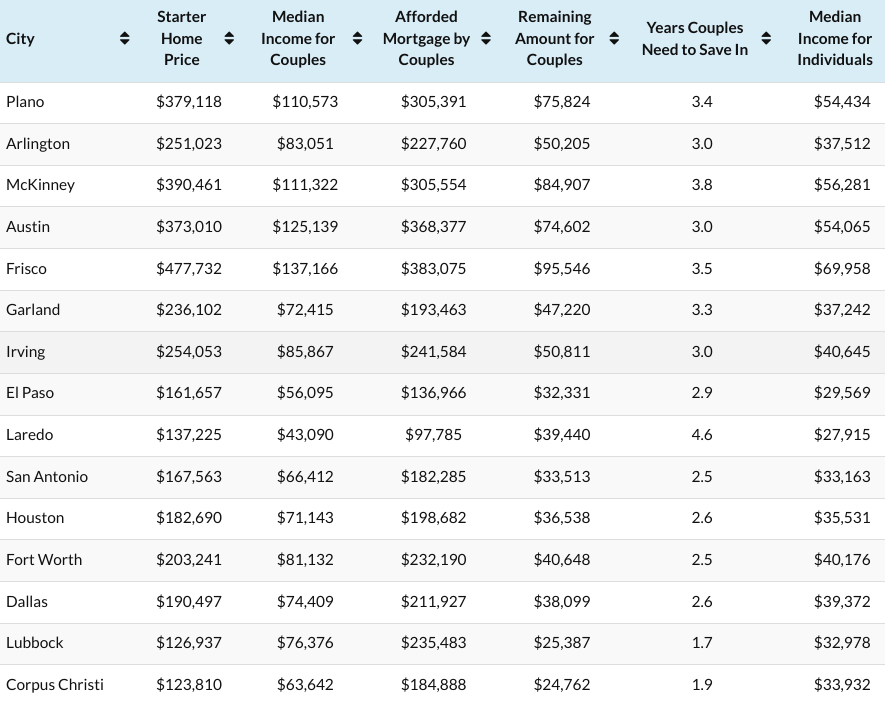
Task: Click the San Antonio city cell
Action: click(x=47, y=477)
